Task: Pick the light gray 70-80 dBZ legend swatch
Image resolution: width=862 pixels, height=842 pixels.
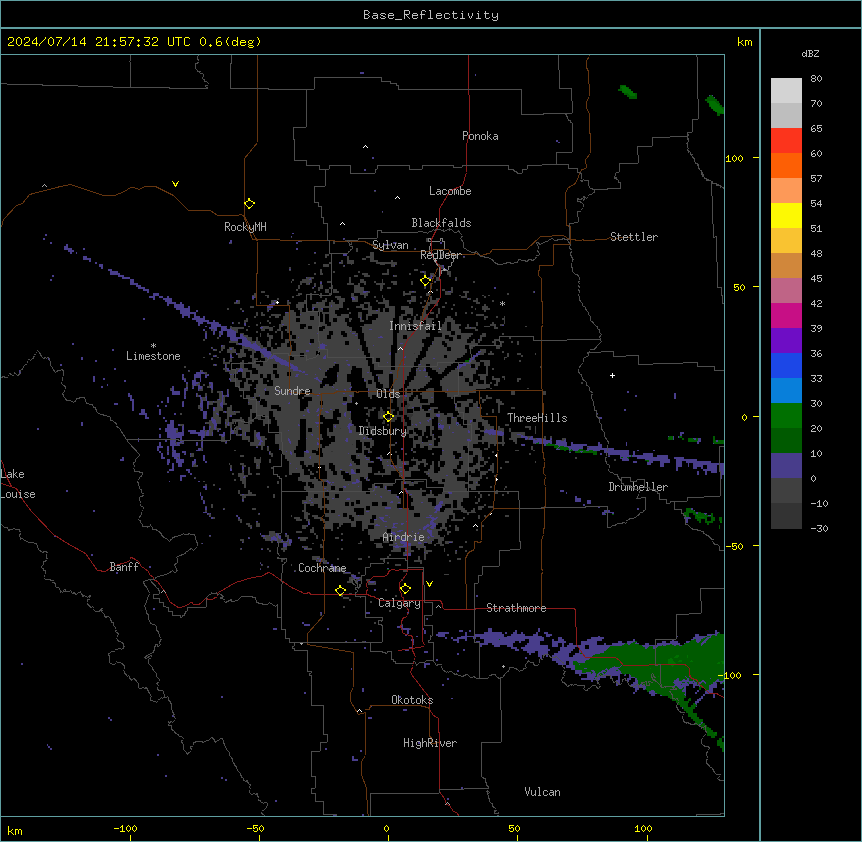Action: [x=786, y=91]
